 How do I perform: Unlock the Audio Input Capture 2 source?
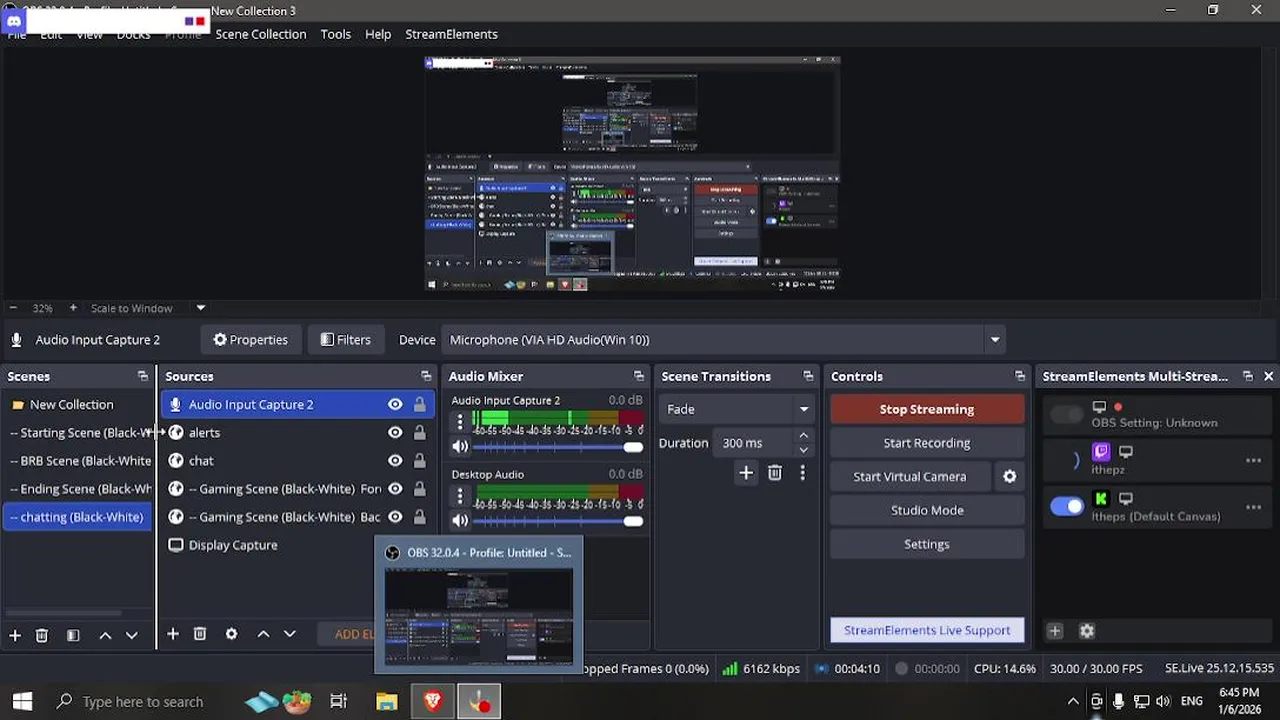420,404
